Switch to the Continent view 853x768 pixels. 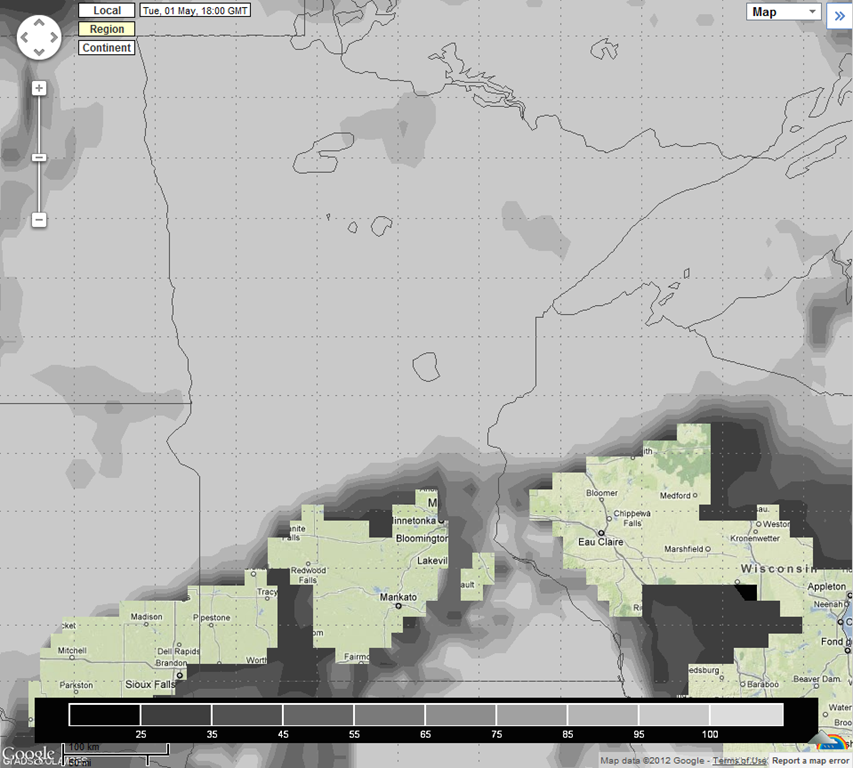[x=107, y=47]
